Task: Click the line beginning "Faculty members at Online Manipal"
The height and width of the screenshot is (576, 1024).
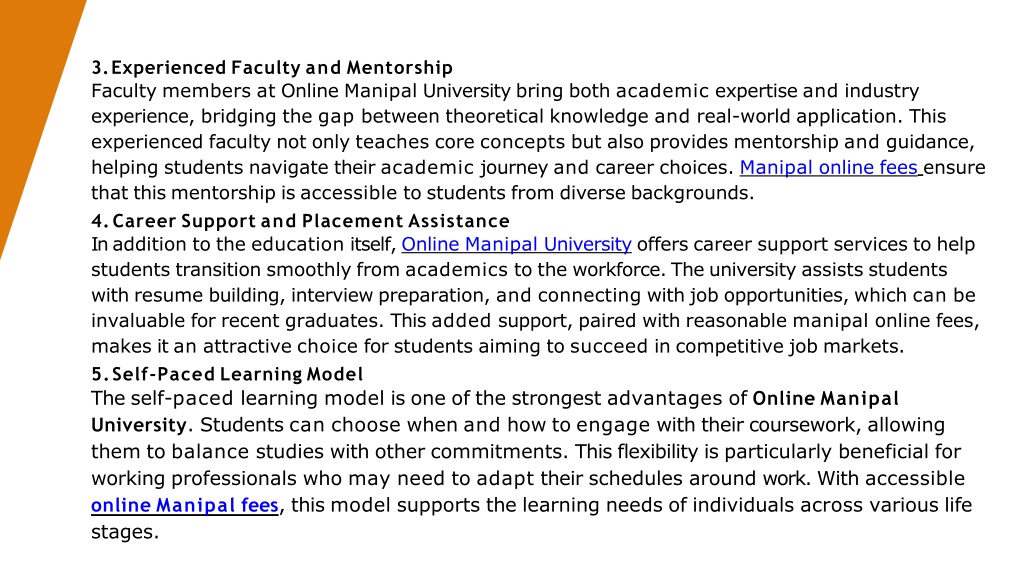Action: (x=505, y=91)
